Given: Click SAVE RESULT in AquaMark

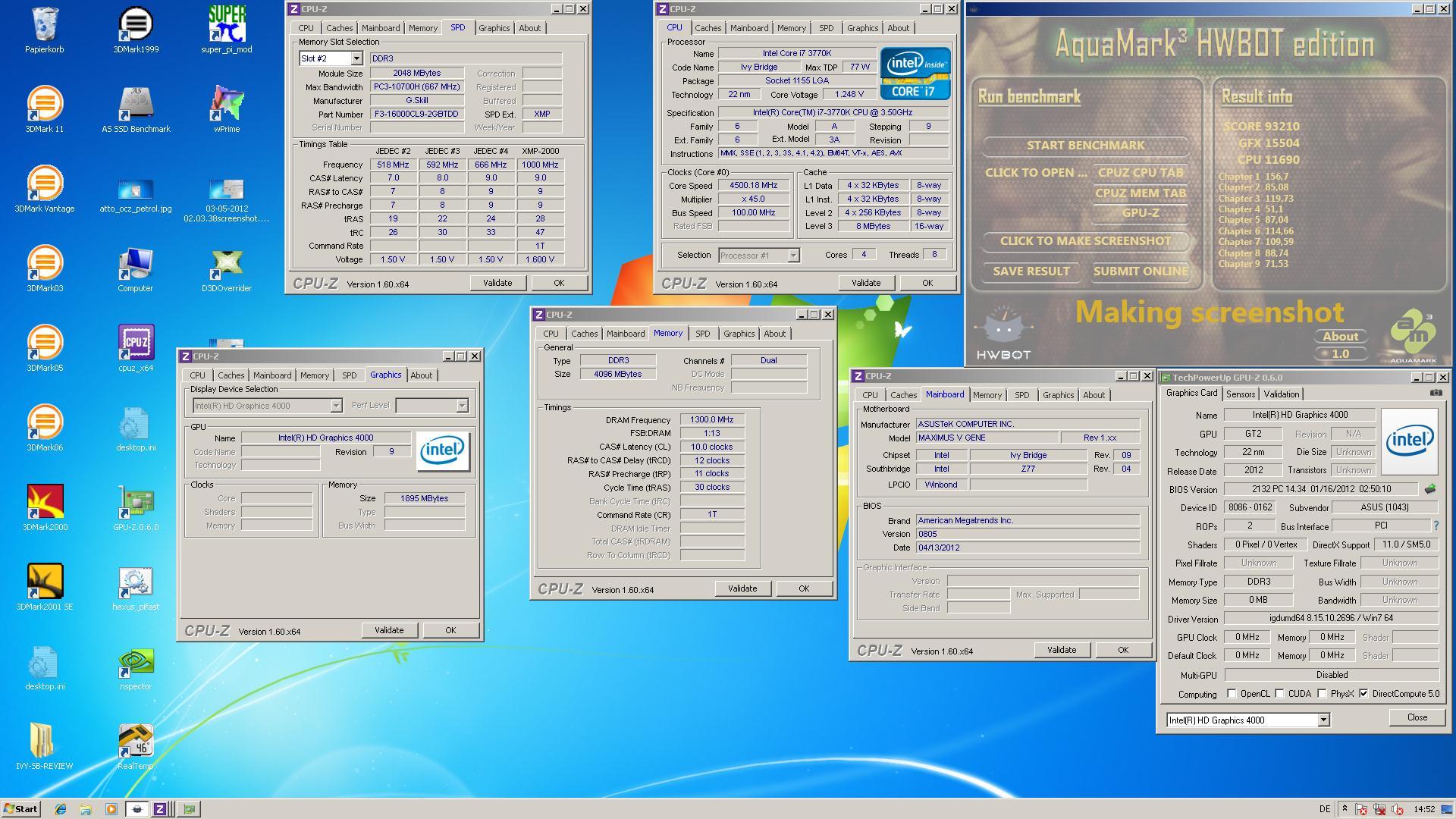Looking at the screenshot, I should tap(1031, 271).
